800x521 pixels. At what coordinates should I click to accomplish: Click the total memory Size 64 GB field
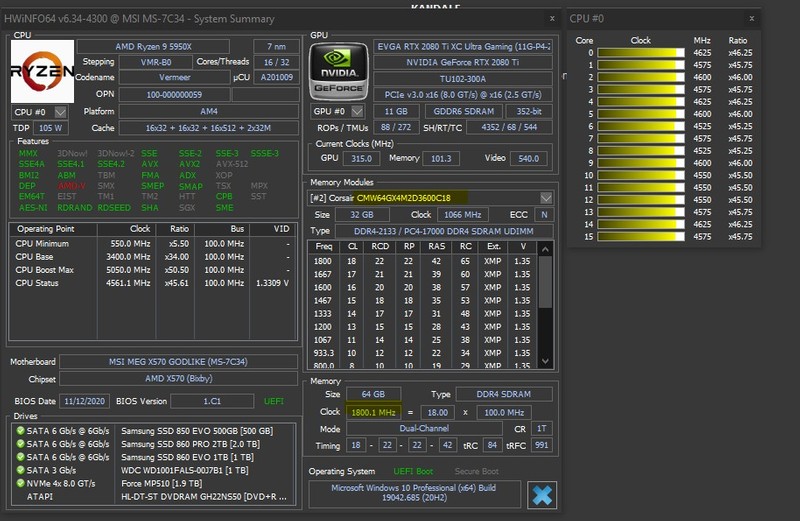coord(373,394)
